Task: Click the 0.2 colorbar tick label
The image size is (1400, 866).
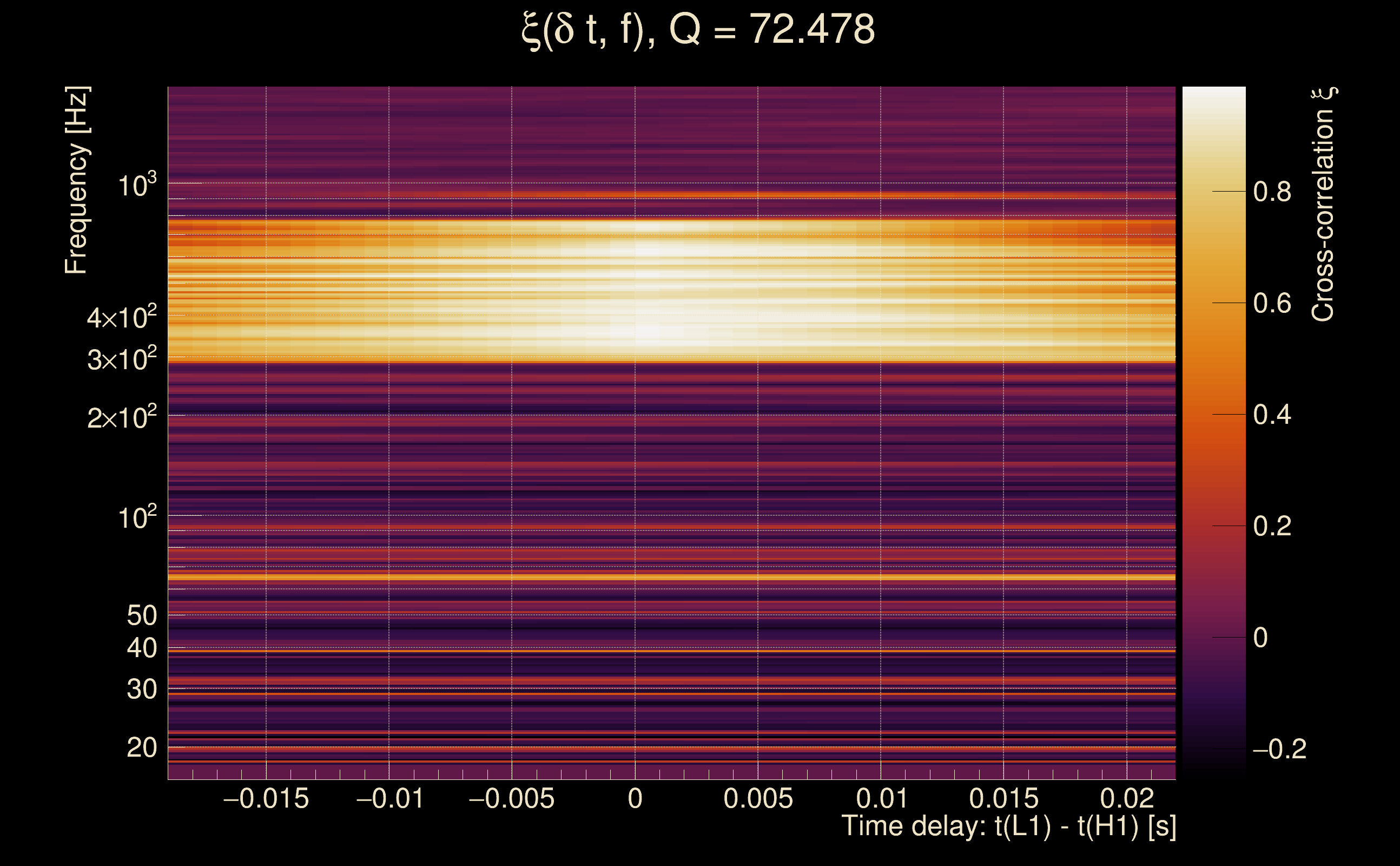Action: 1272,526
